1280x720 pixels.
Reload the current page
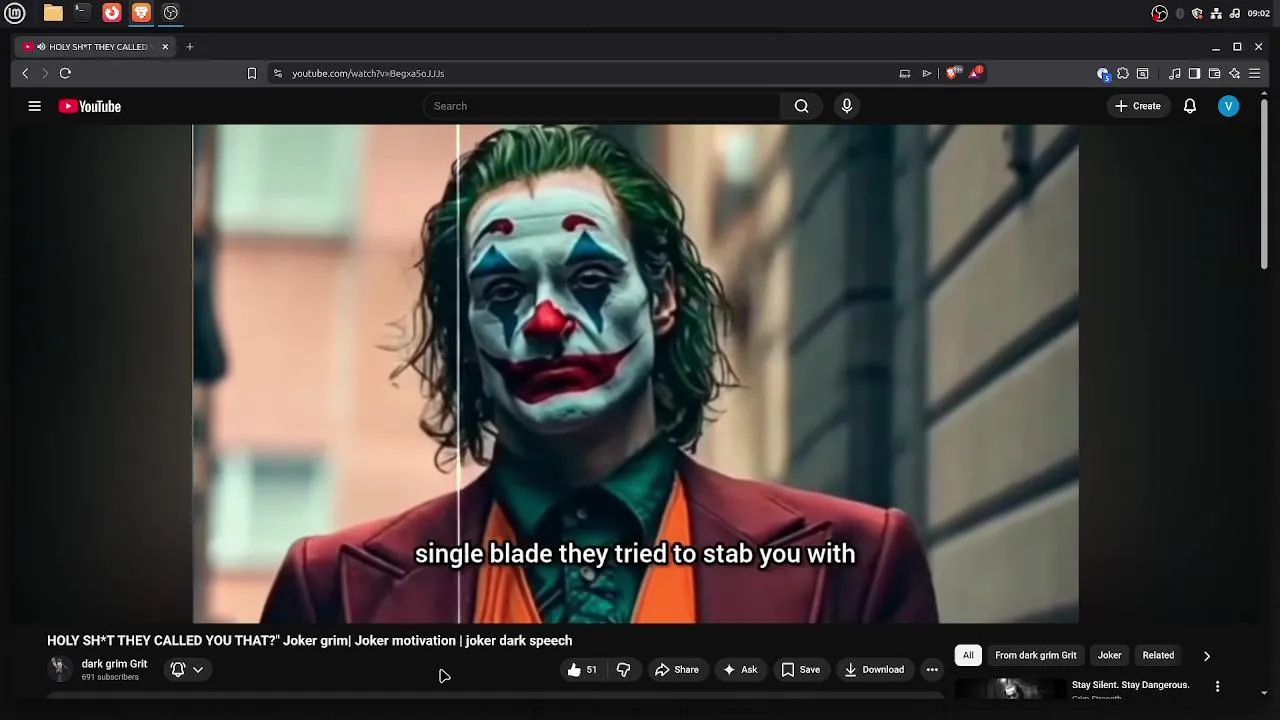click(65, 73)
